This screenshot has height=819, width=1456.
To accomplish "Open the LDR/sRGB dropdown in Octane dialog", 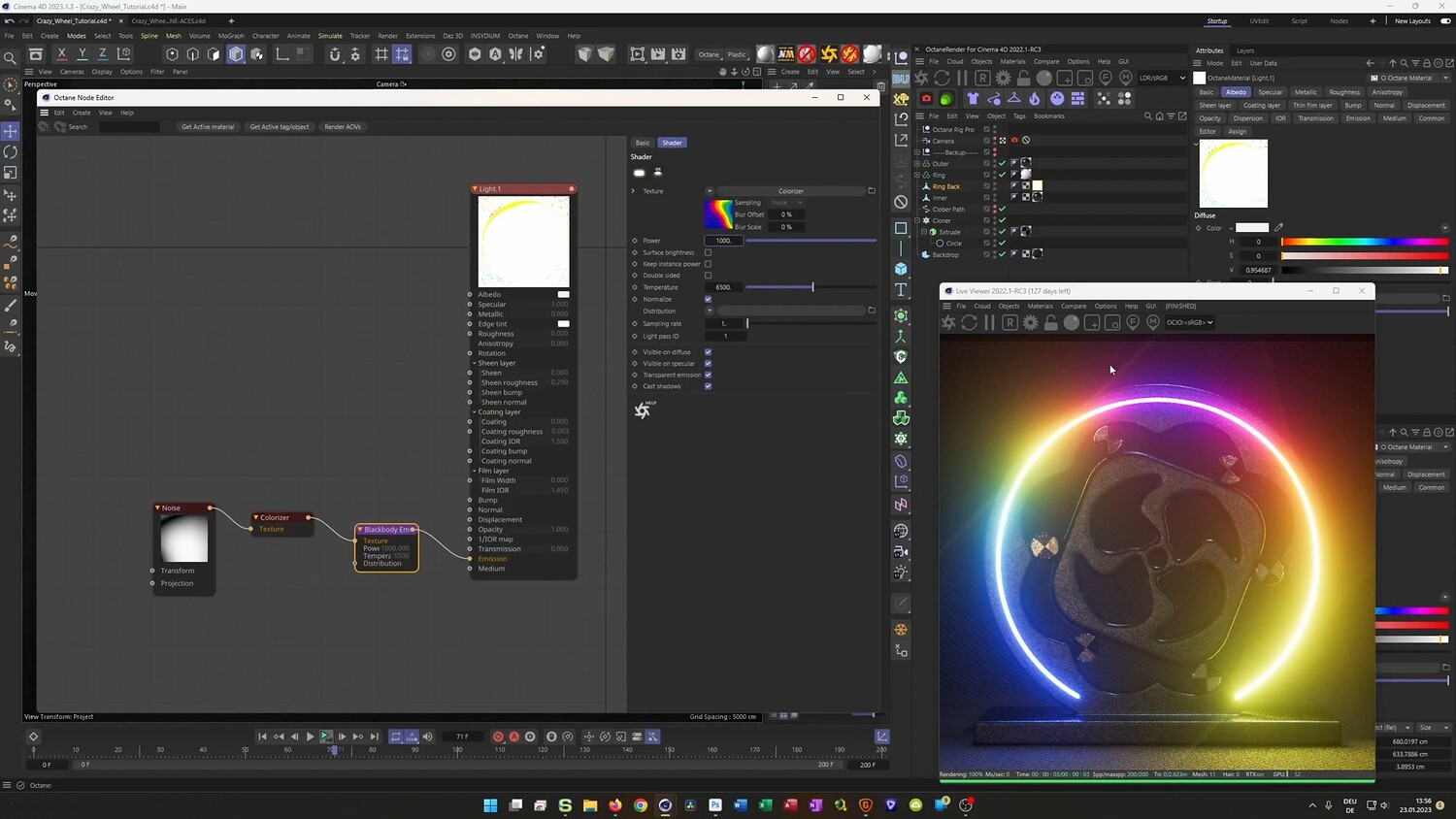I will 1162,78.
